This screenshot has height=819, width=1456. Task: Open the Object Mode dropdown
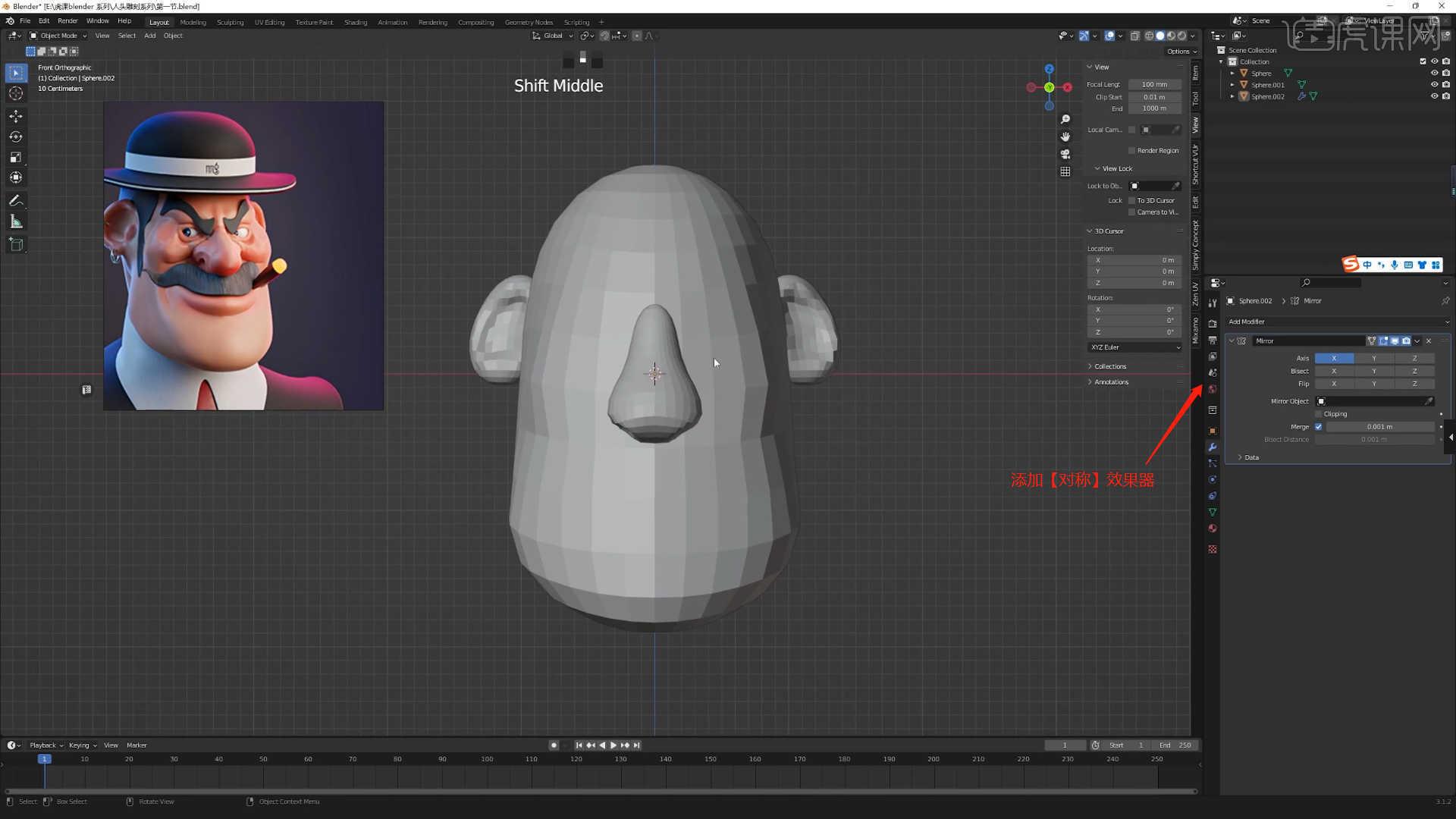point(58,35)
